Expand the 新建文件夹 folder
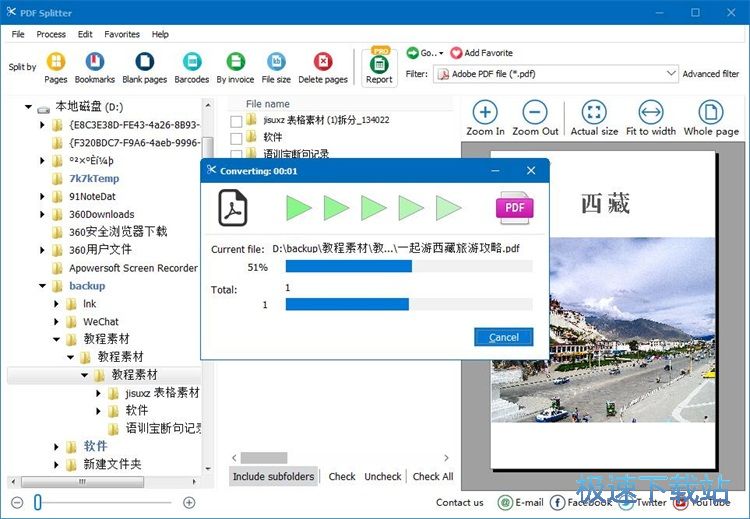750x519 pixels. 56,464
